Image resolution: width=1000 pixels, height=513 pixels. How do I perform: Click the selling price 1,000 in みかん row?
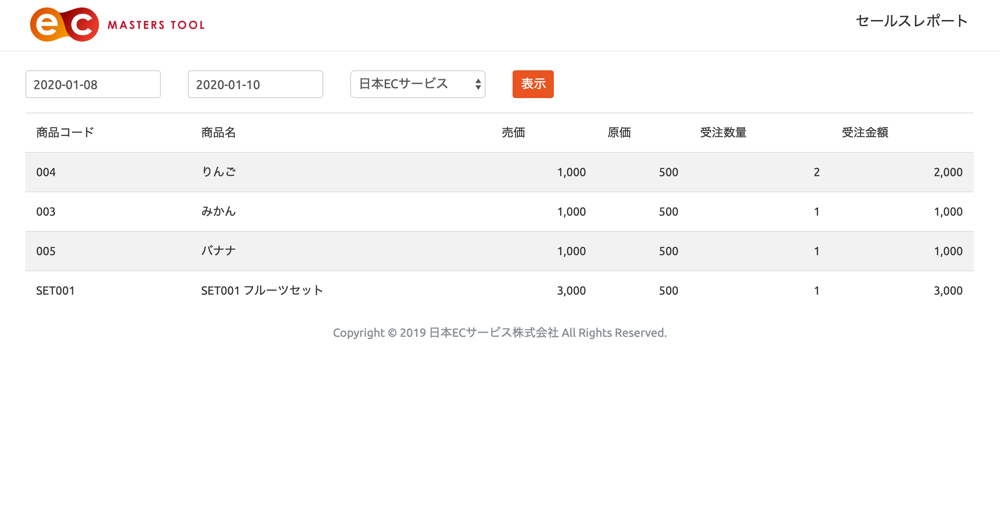pyautogui.click(x=571, y=212)
